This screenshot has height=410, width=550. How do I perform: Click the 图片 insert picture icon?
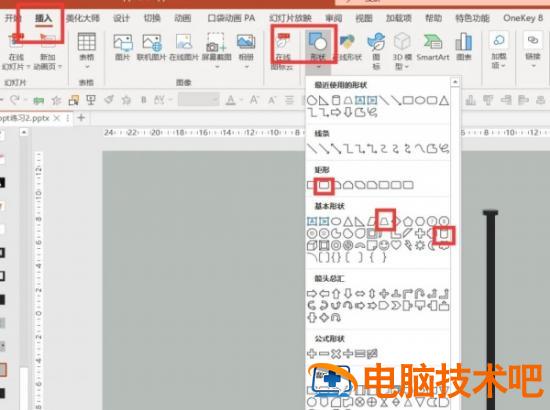122,47
